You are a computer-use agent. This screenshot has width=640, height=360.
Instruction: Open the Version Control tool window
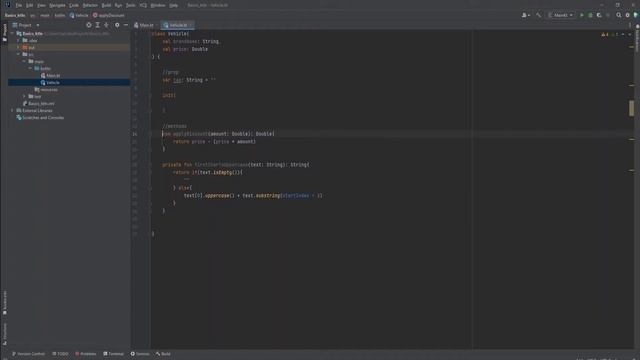[x=28, y=354]
